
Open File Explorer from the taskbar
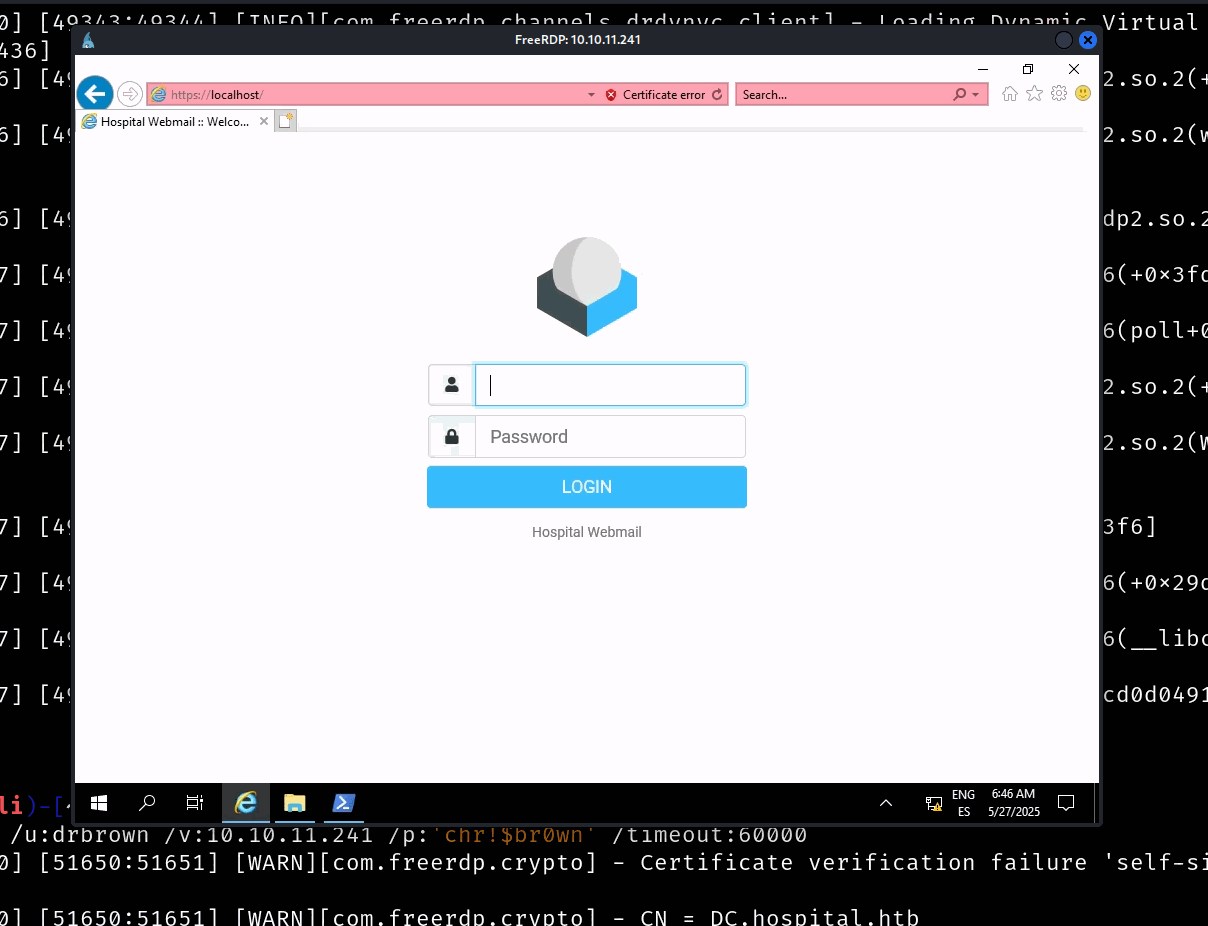click(294, 803)
